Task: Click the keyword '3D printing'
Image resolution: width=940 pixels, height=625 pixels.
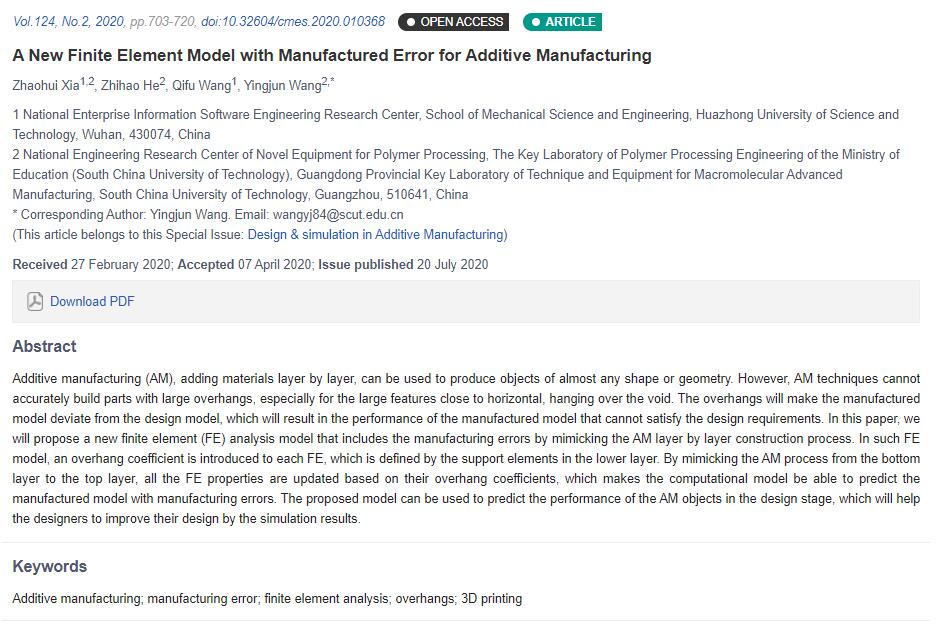Action: 492,599
